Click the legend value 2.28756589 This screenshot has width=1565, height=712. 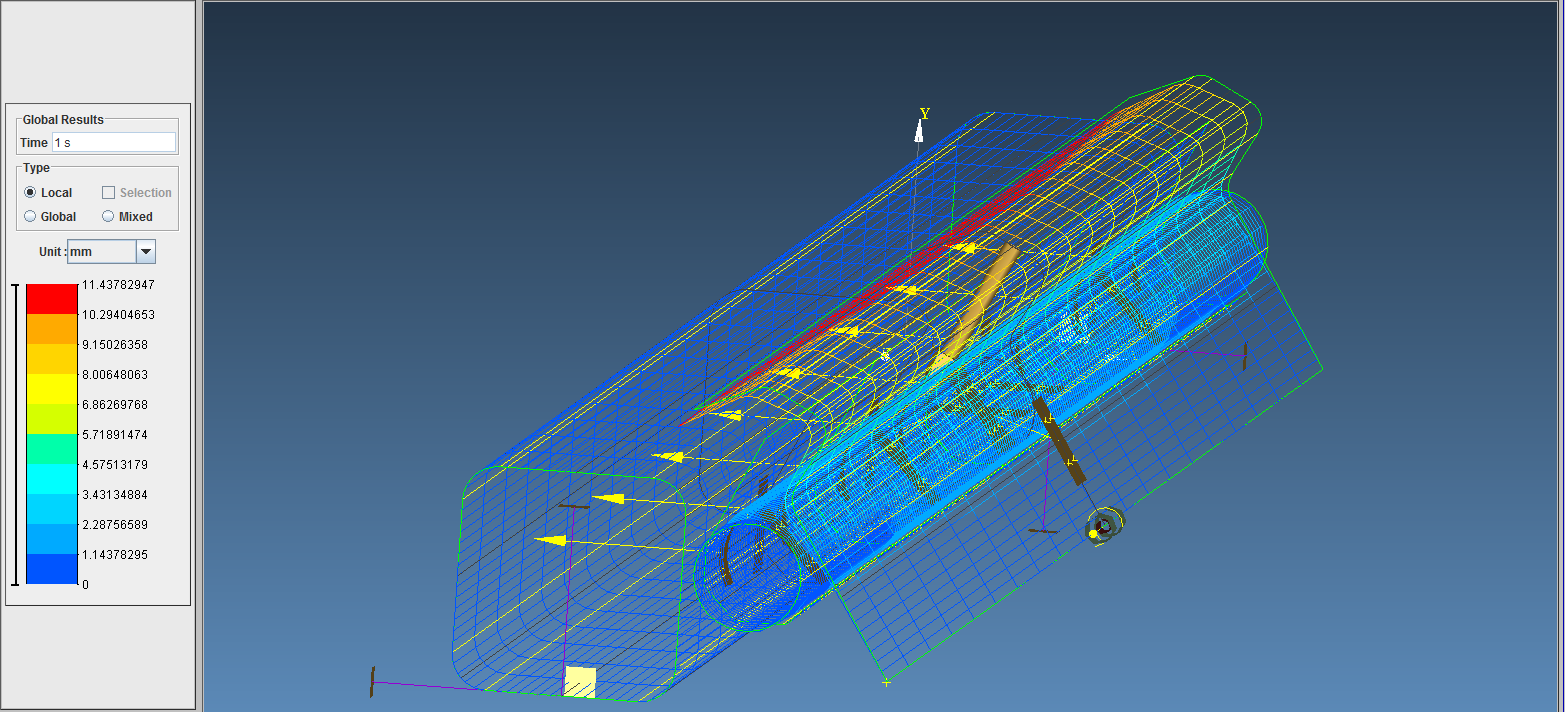click(x=115, y=525)
